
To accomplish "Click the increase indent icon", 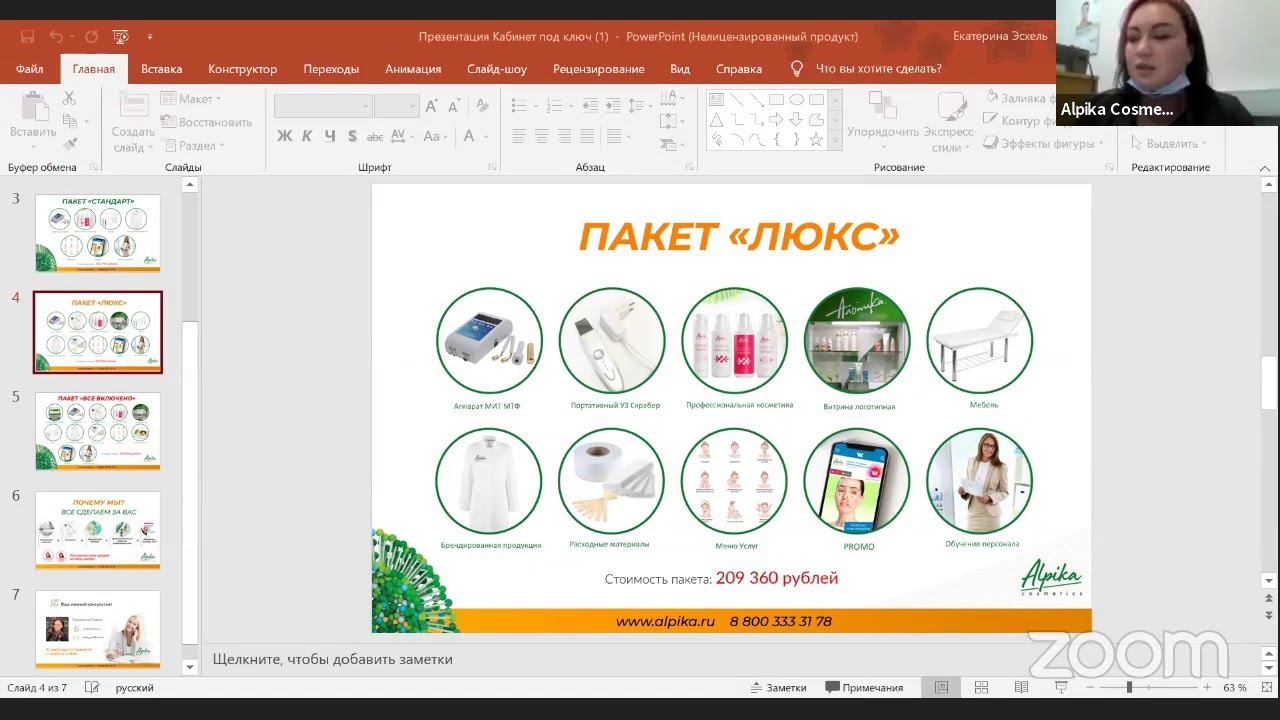I will coord(611,106).
